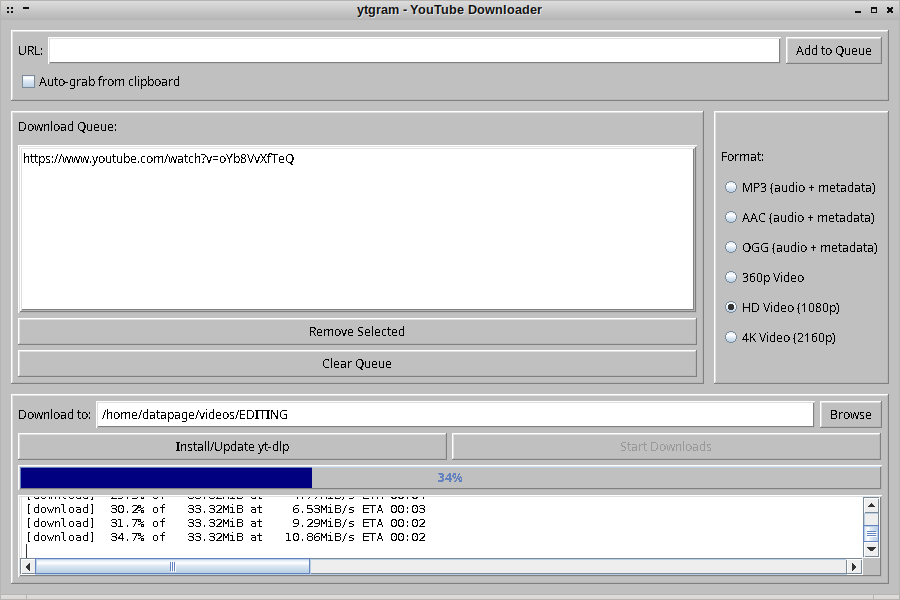Focus the URL input field
This screenshot has width=900, height=600.
413,51
